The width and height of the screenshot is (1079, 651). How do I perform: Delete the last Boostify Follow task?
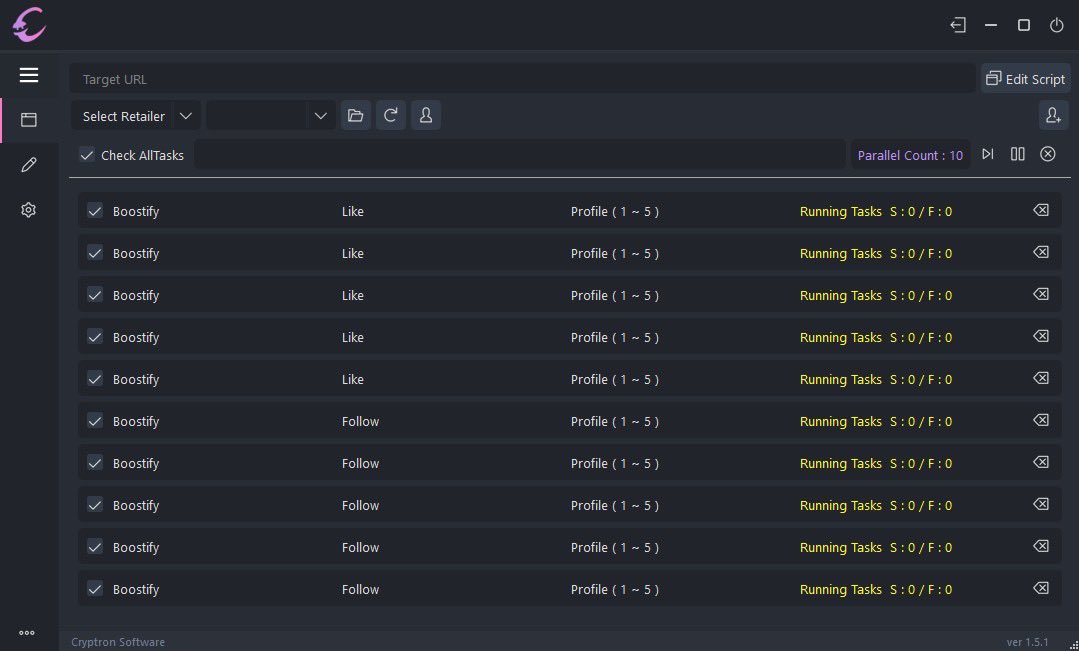point(1041,588)
